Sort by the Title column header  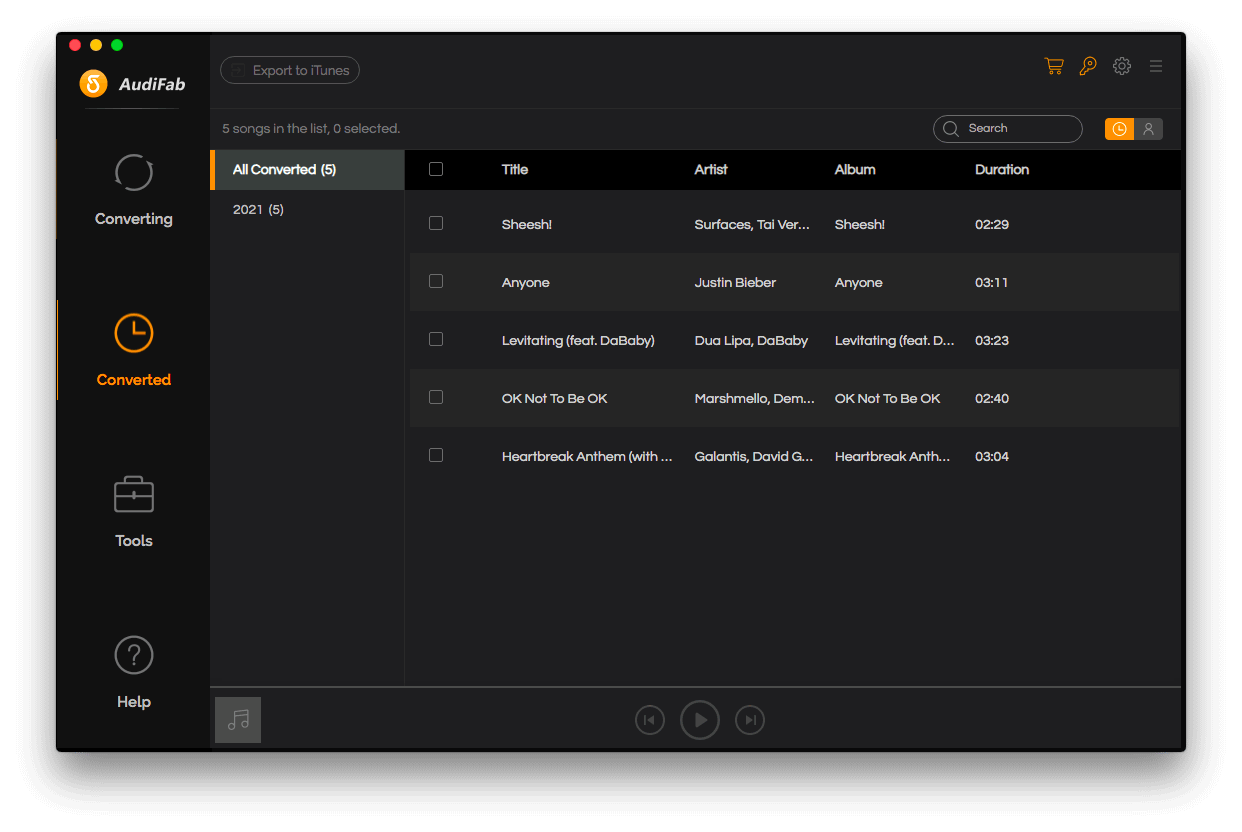click(515, 170)
